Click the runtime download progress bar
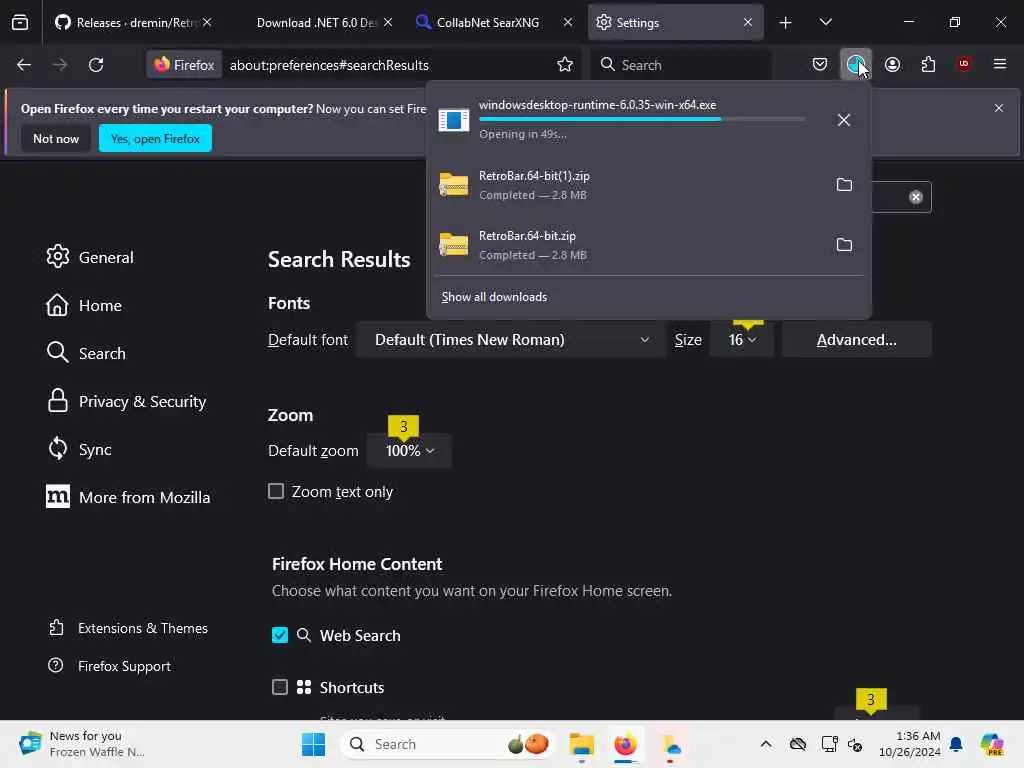1024x768 pixels. point(642,119)
